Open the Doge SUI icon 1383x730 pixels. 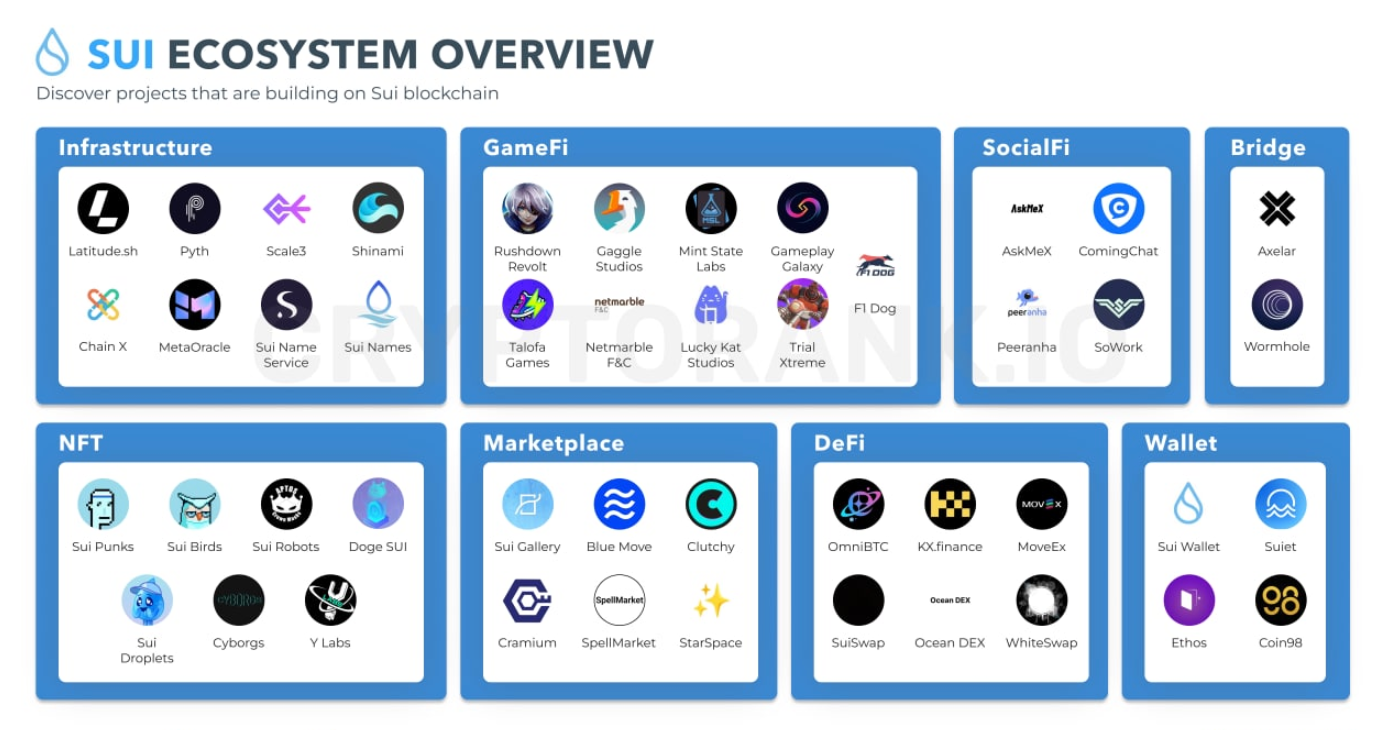pyautogui.click(x=378, y=504)
